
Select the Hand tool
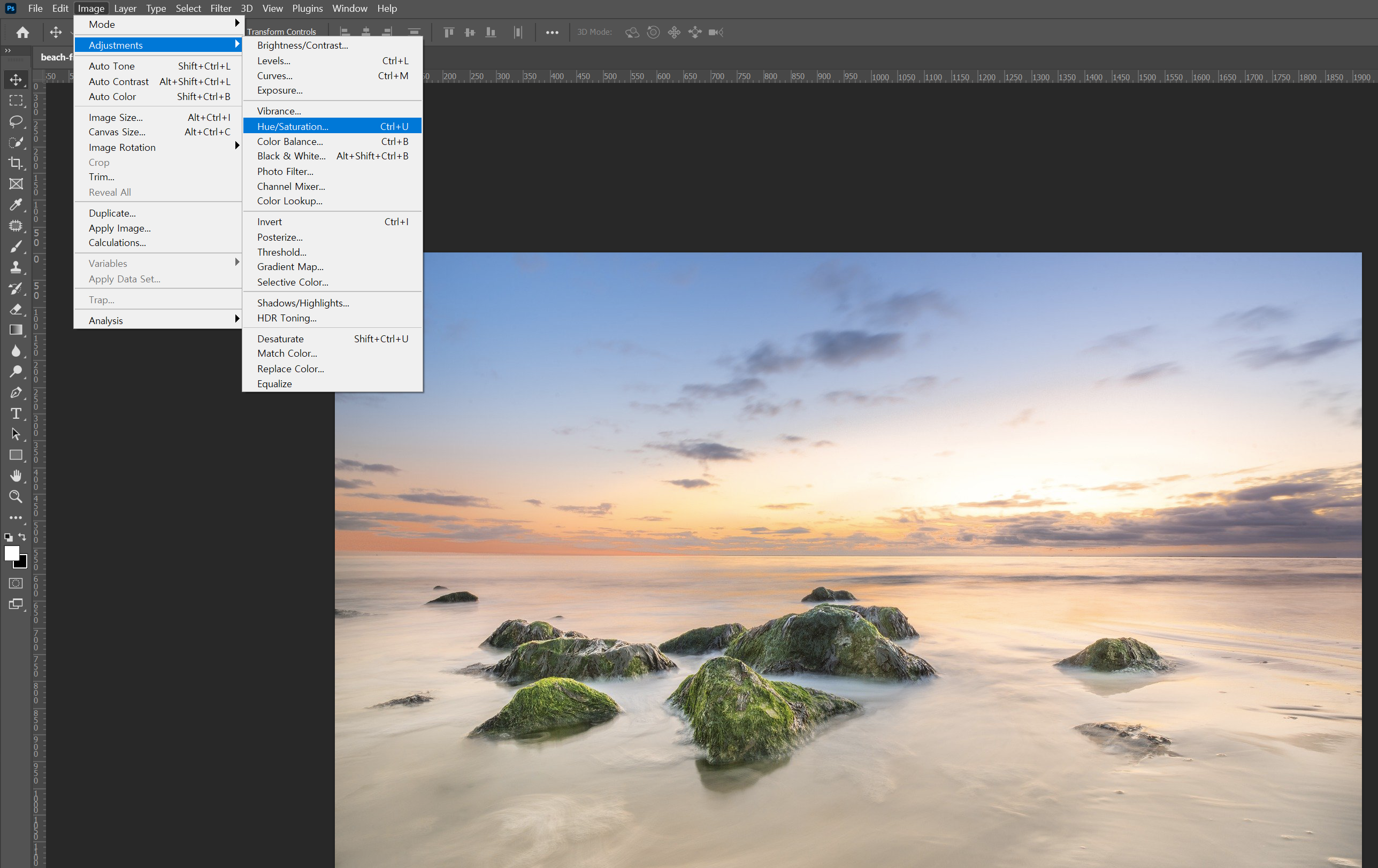coord(16,475)
